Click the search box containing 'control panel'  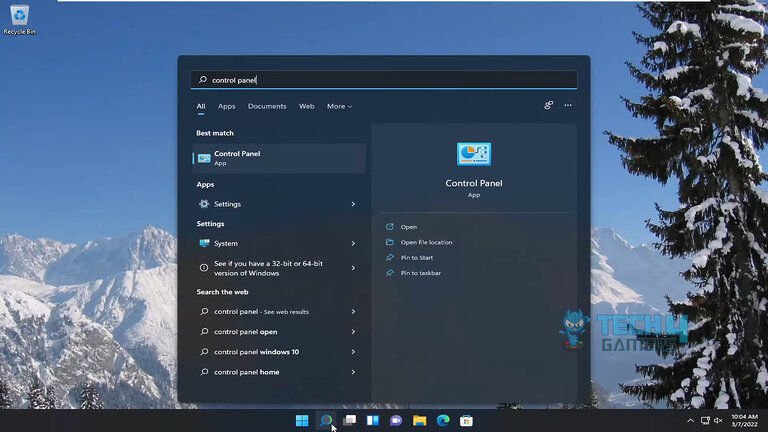[383, 80]
